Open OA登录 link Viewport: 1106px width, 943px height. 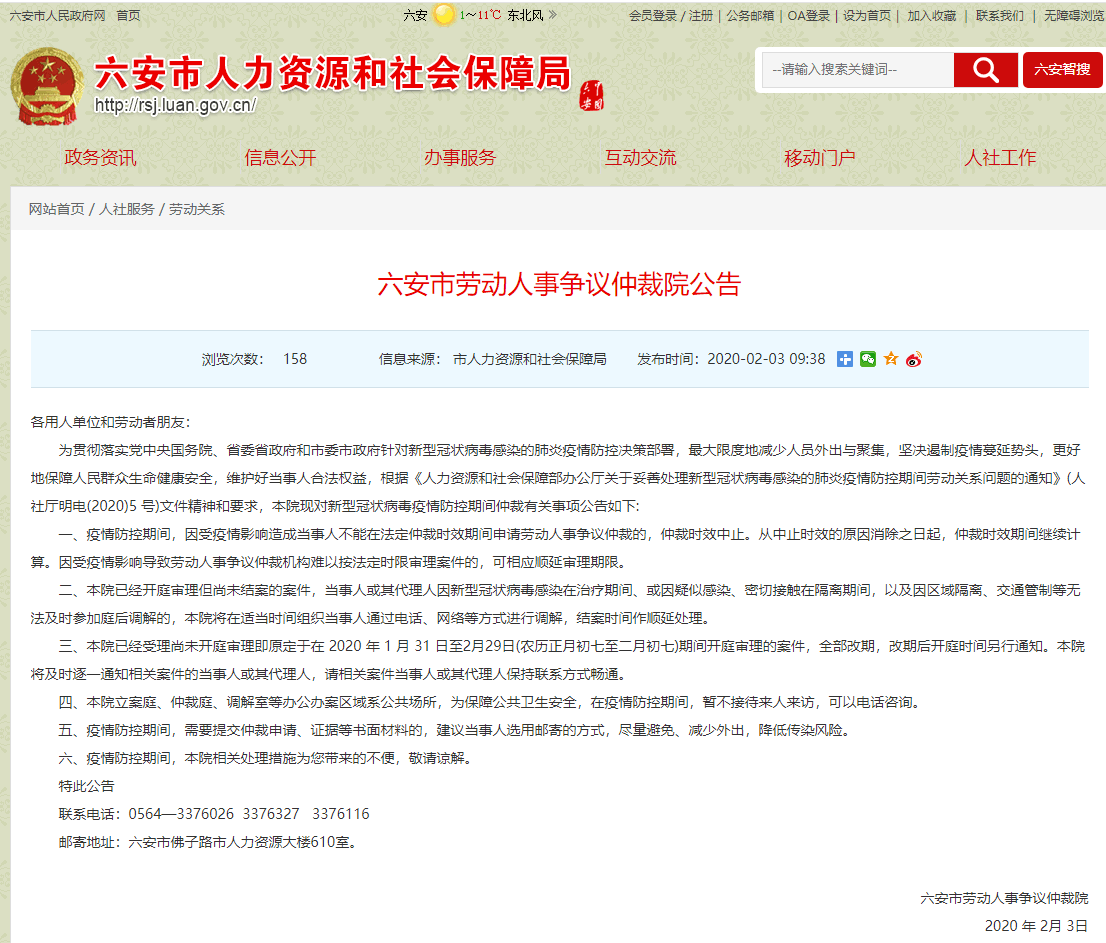tap(809, 16)
